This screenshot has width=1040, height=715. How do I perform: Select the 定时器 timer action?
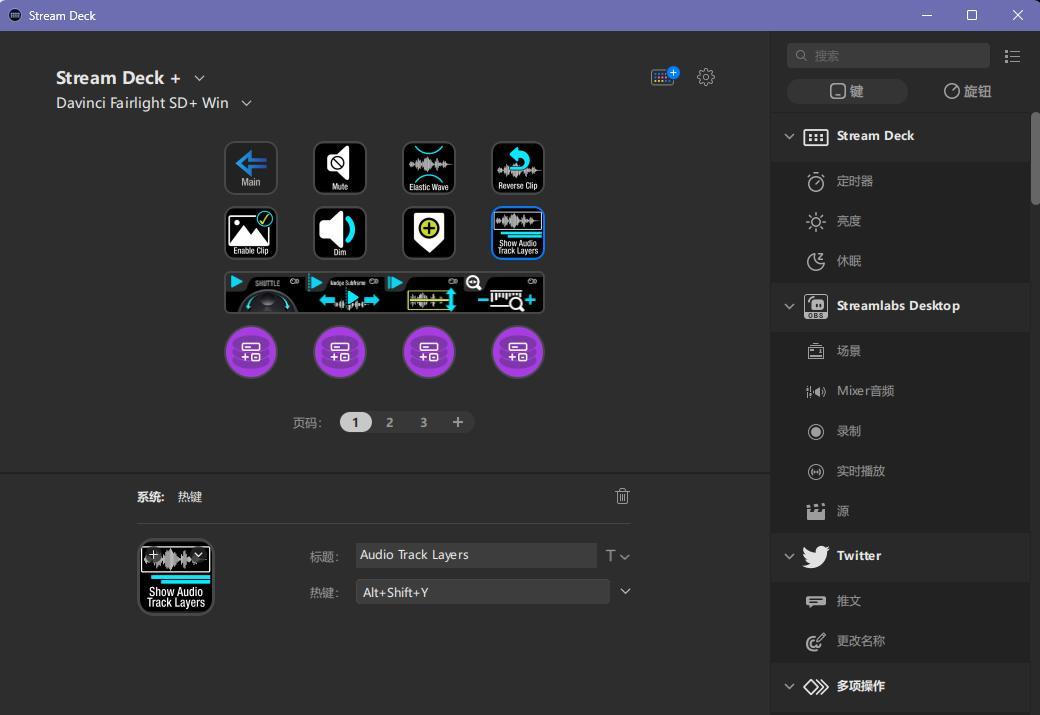pyautogui.click(x=902, y=181)
